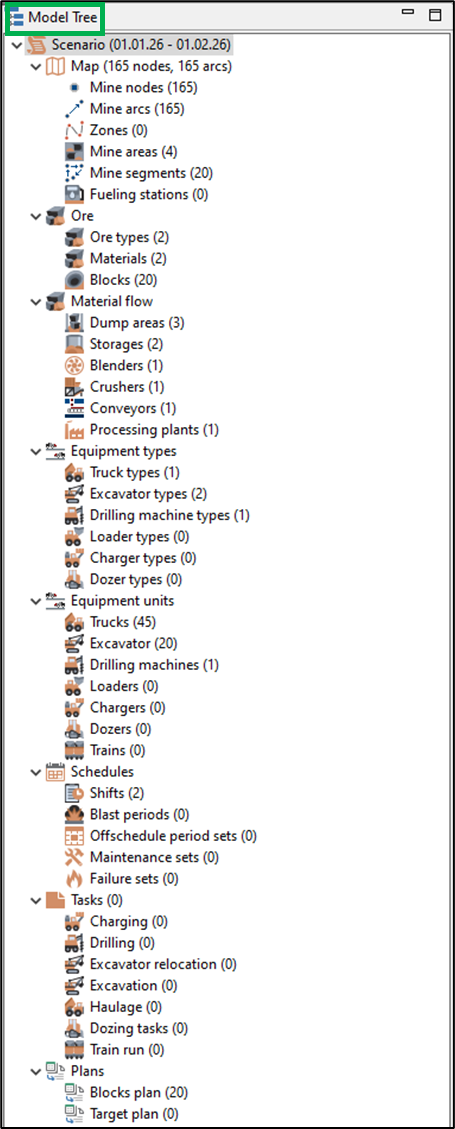Collapse the Map branch chevron
This screenshot has height=1129, width=455.
pos(36,66)
